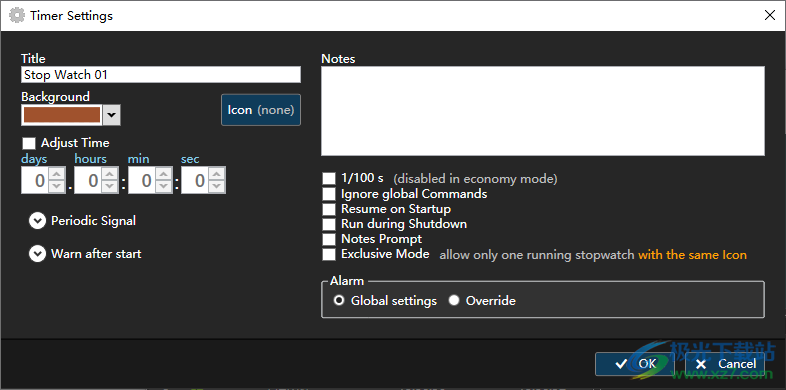Decrease min value with down arrow
Screen dimensions: 786x390
163,186
